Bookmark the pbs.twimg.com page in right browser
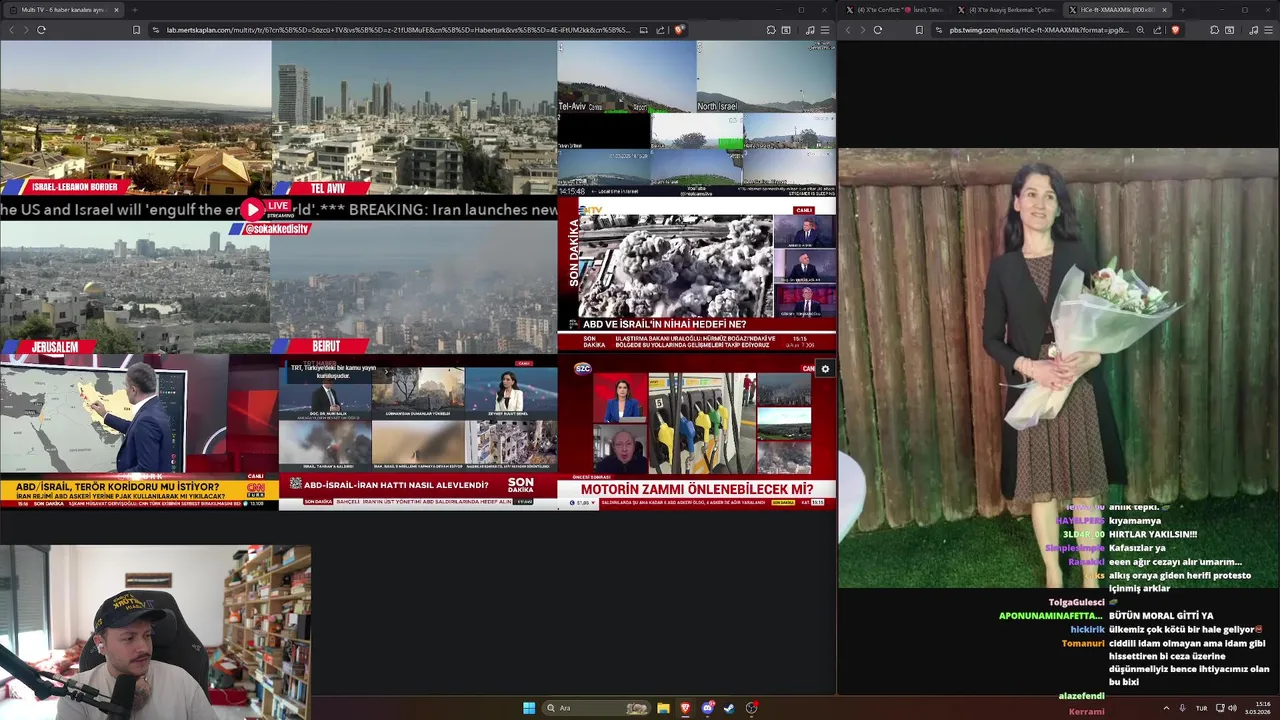Viewport: 1280px width, 720px height. point(919,30)
